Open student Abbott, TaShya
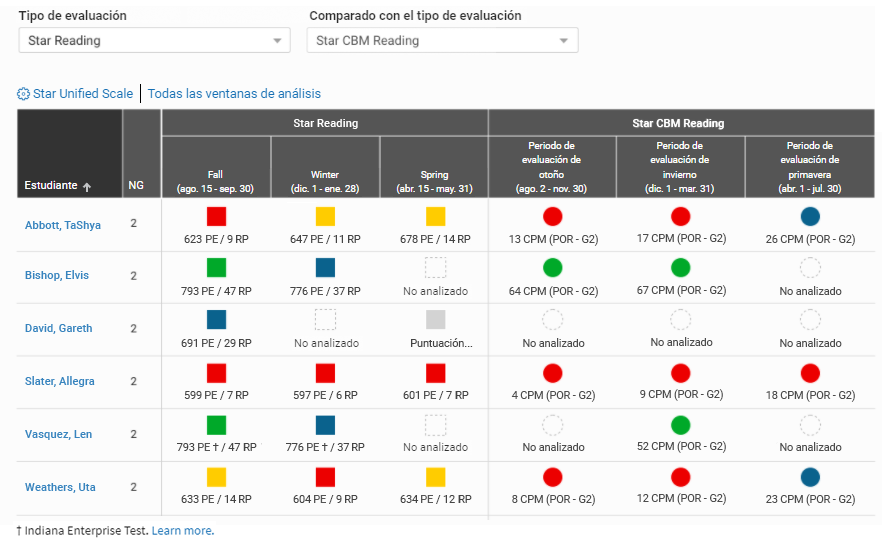882x546 pixels. click(62, 225)
